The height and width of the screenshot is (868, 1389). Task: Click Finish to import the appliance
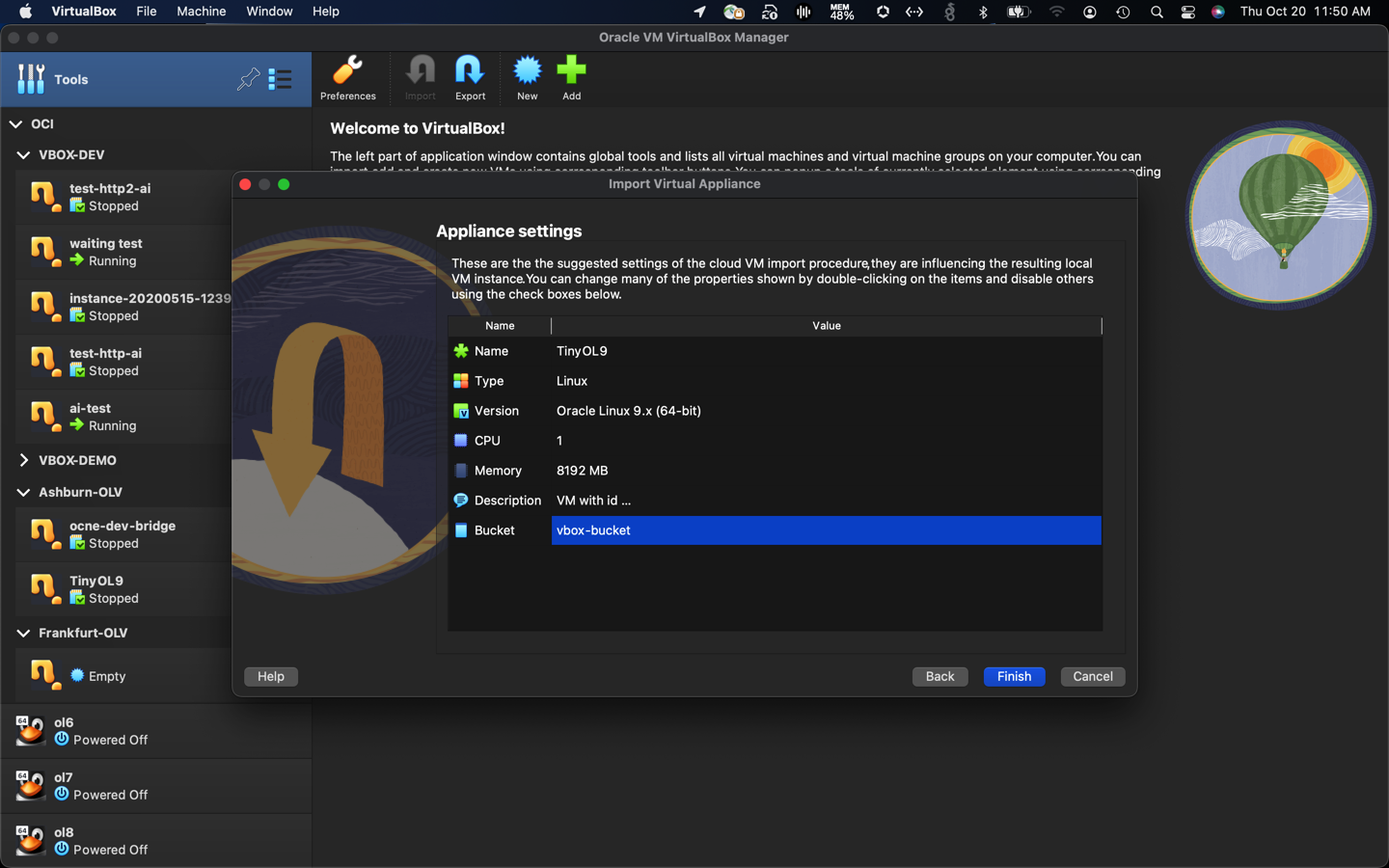point(1014,676)
